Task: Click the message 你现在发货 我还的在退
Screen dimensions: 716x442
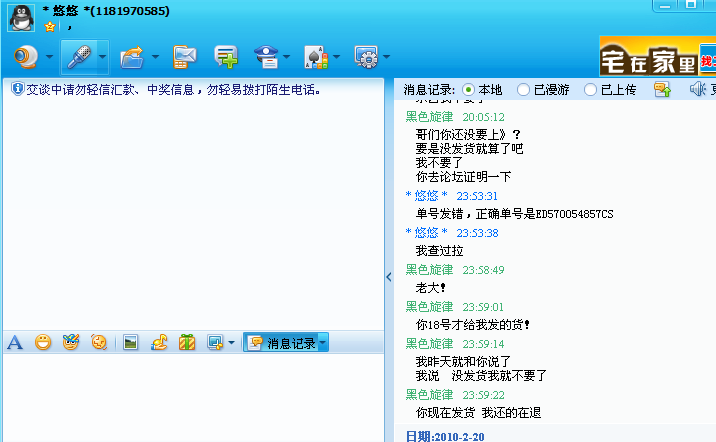Action: coord(478,413)
